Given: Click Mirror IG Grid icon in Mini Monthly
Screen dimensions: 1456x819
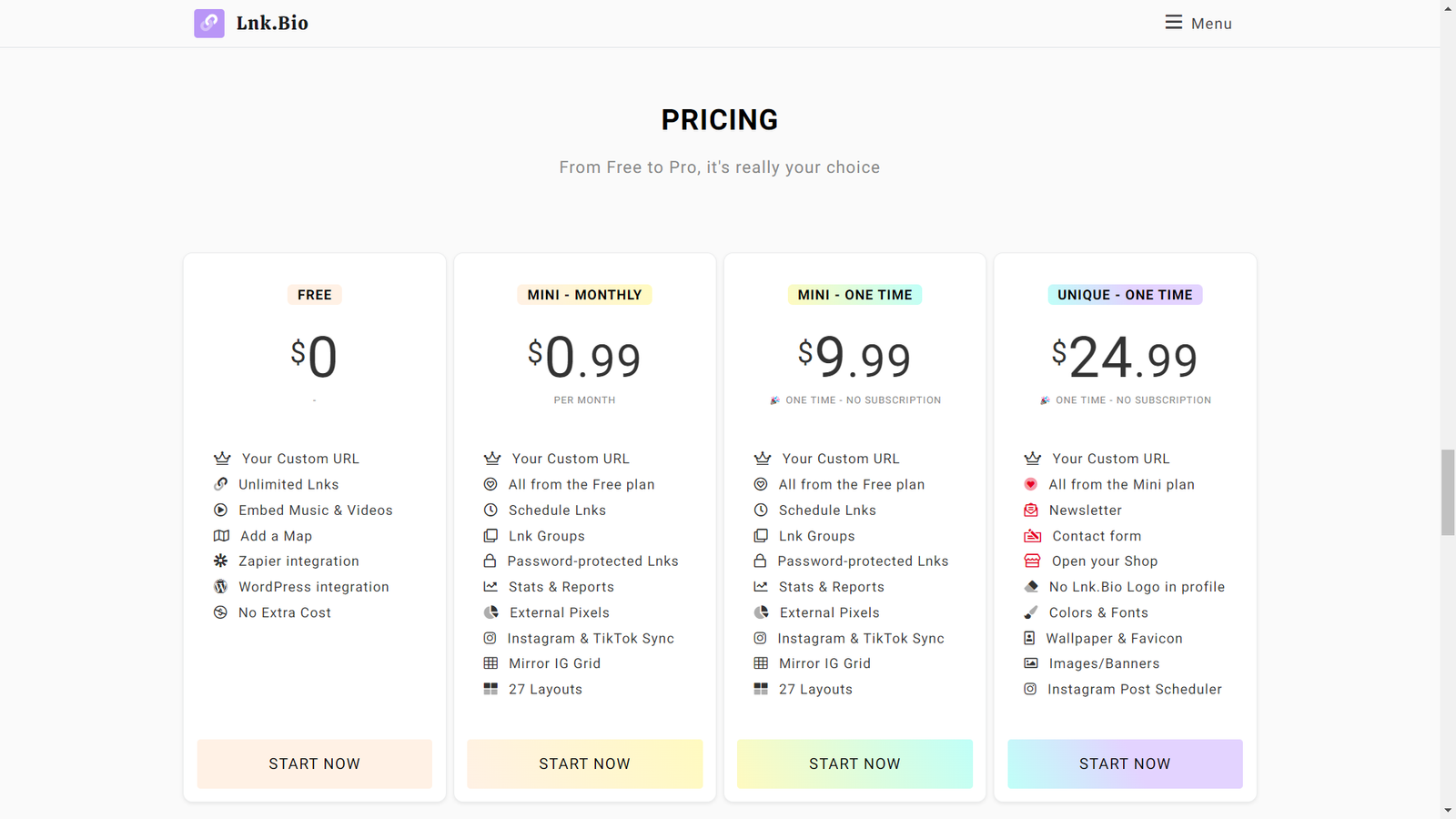Looking at the screenshot, I should tap(490, 663).
